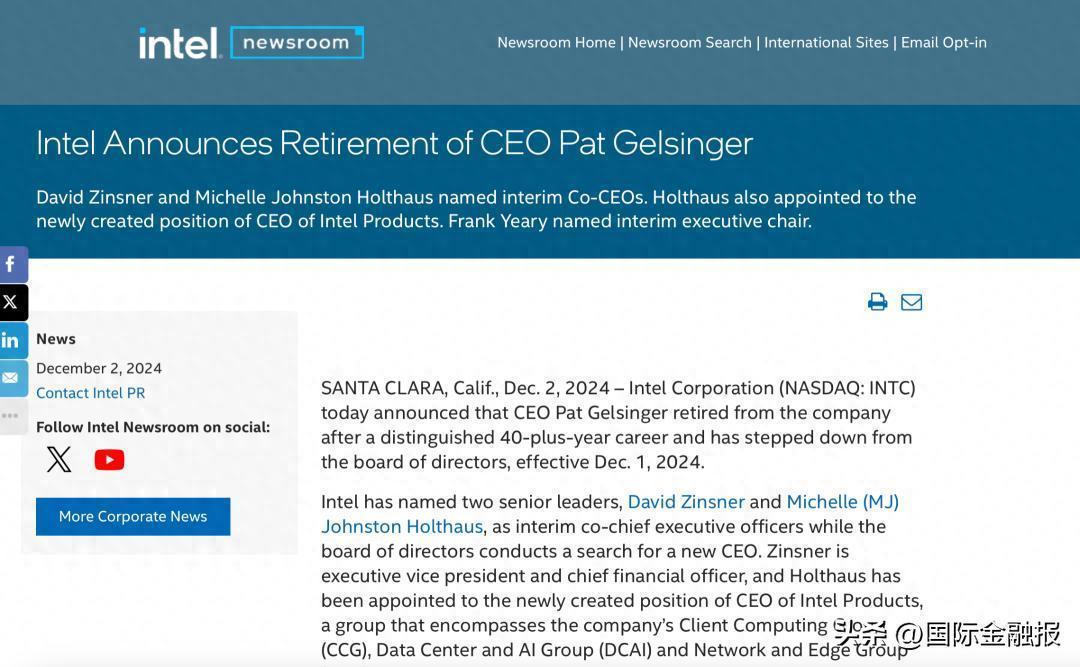Open International Sites in top navigation

(x=826, y=43)
